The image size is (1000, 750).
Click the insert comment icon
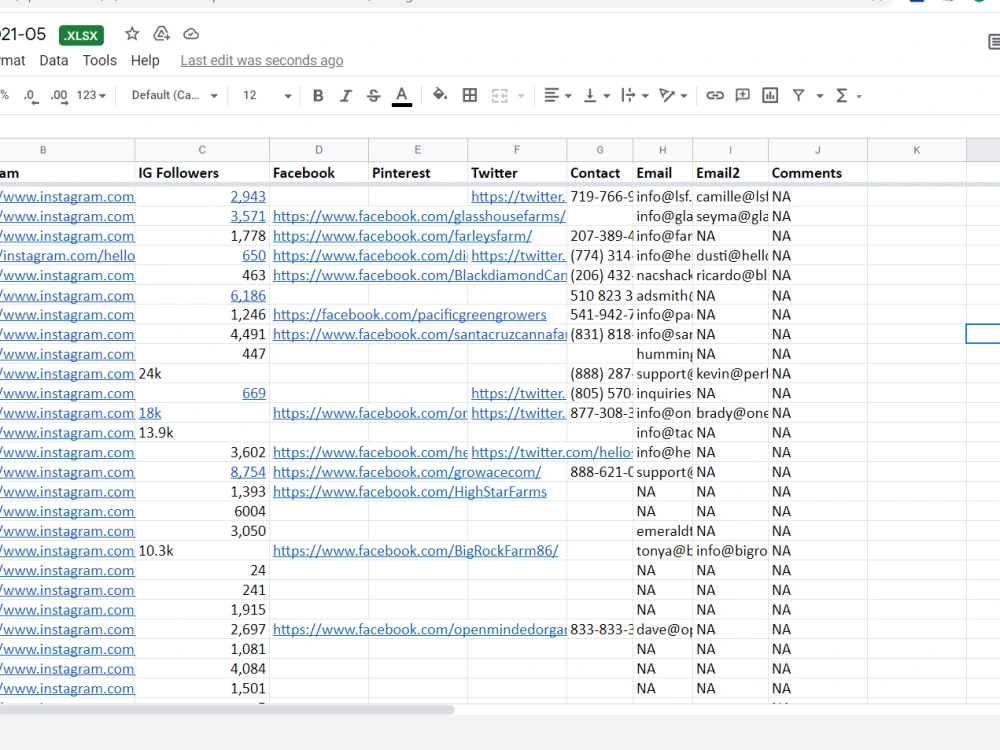742,96
